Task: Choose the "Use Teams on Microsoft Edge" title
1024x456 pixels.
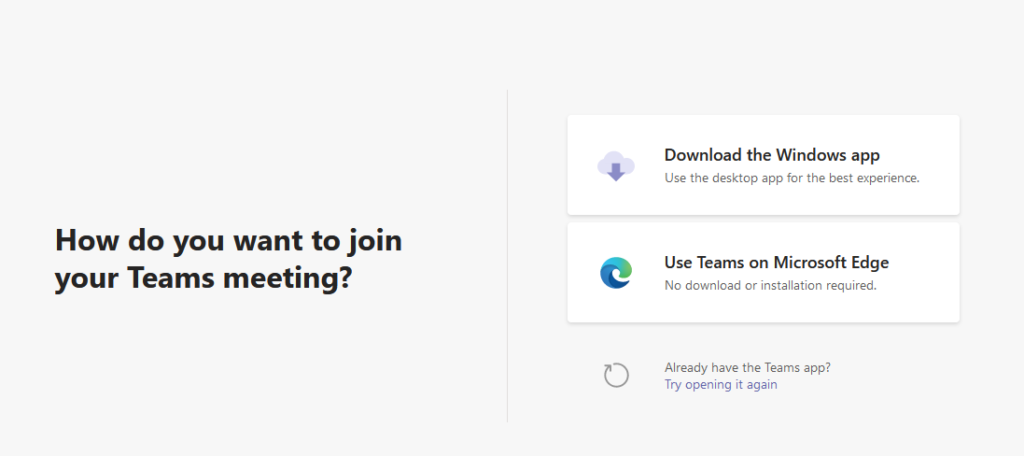Action: click(x=776, y=263)
